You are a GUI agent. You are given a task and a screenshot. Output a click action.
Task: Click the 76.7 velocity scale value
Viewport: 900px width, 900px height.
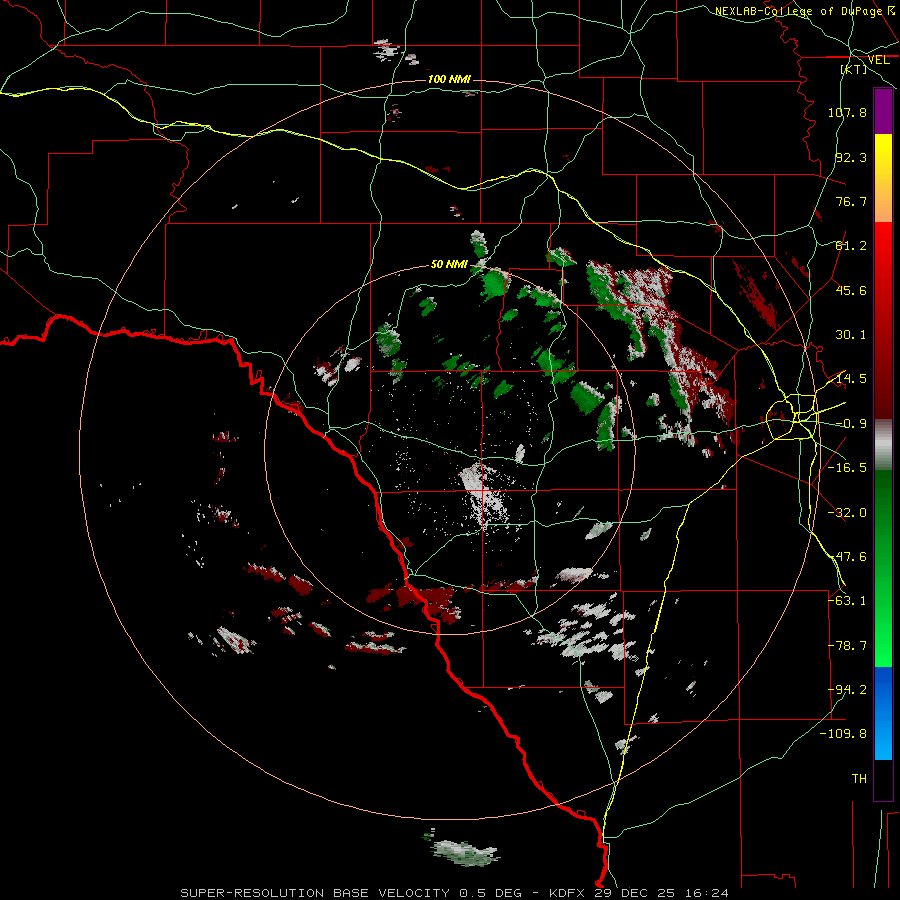point(851,201)
